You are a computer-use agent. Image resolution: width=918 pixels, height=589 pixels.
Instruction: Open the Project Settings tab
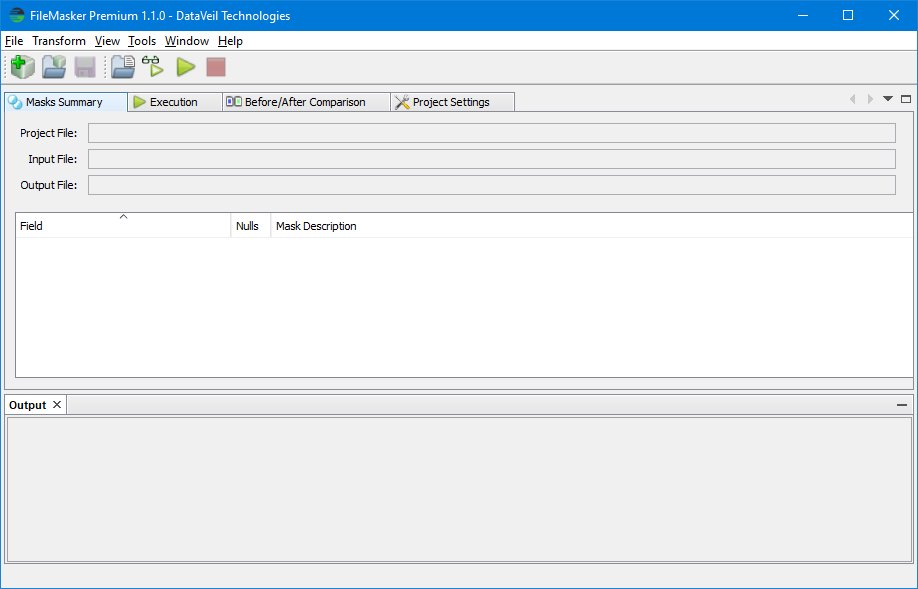452,102
